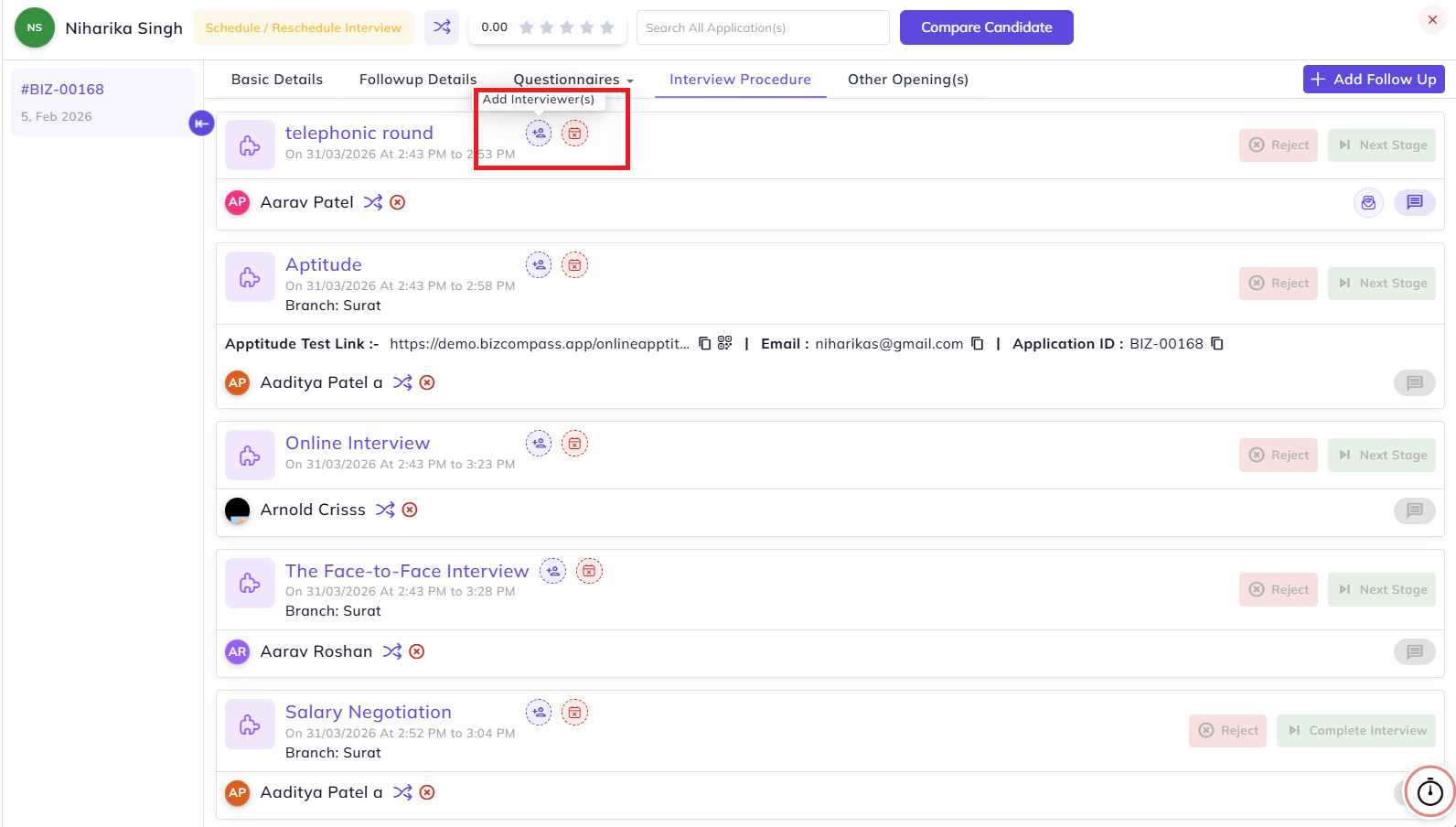Swap Aaditya Patel a in Salary Negotiation
The width and height of the screenshot is (1456, 827).
pos(402,792)
